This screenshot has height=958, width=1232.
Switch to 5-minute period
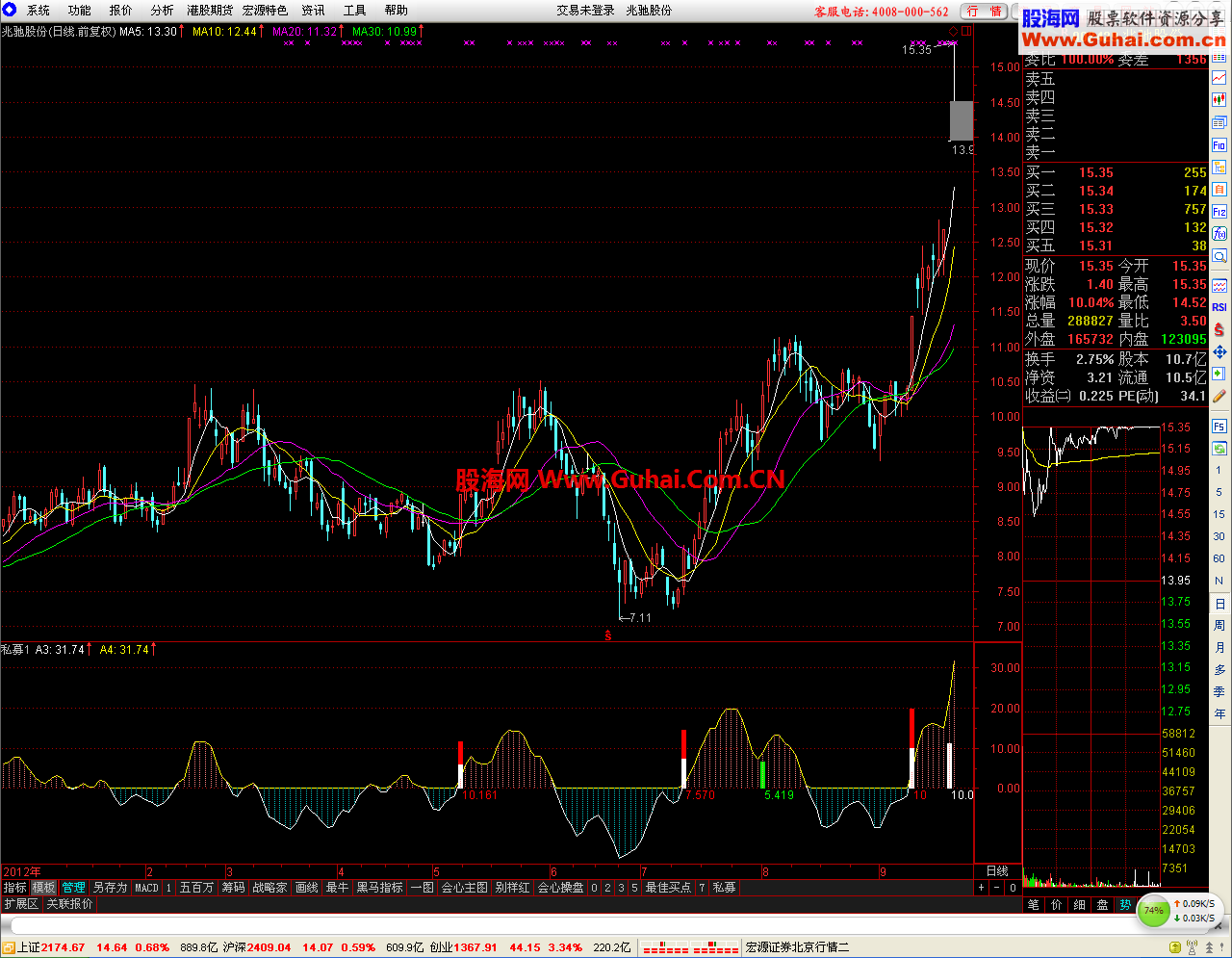click(1219, 492)
